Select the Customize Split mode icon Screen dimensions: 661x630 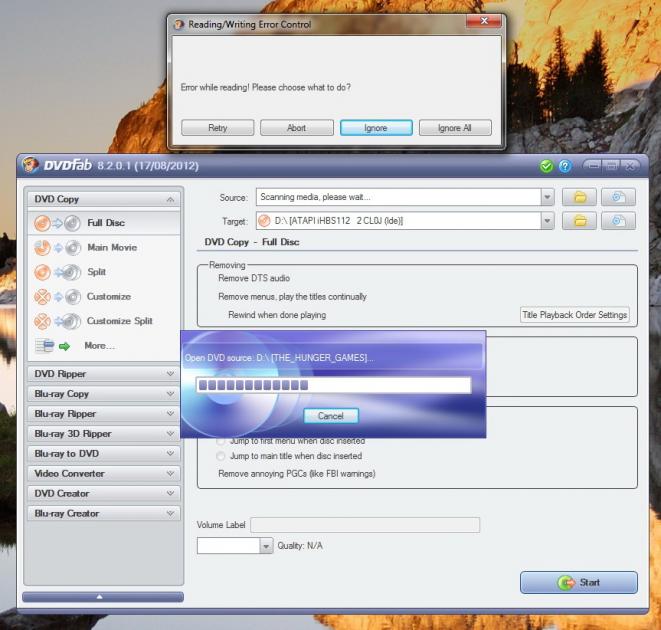(57, 321)
